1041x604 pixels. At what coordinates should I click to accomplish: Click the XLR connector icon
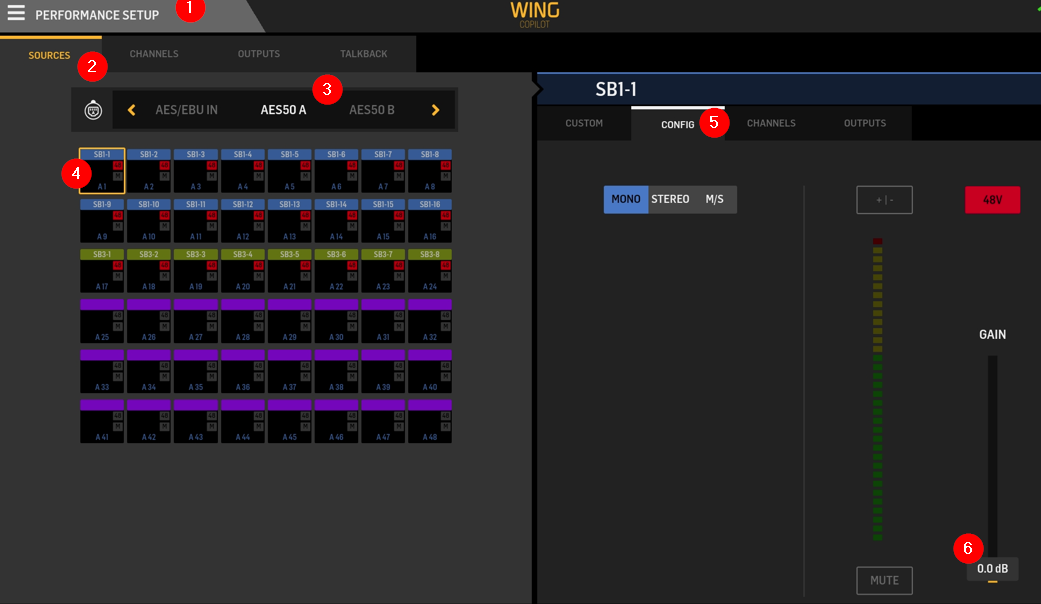coord(92,110)
